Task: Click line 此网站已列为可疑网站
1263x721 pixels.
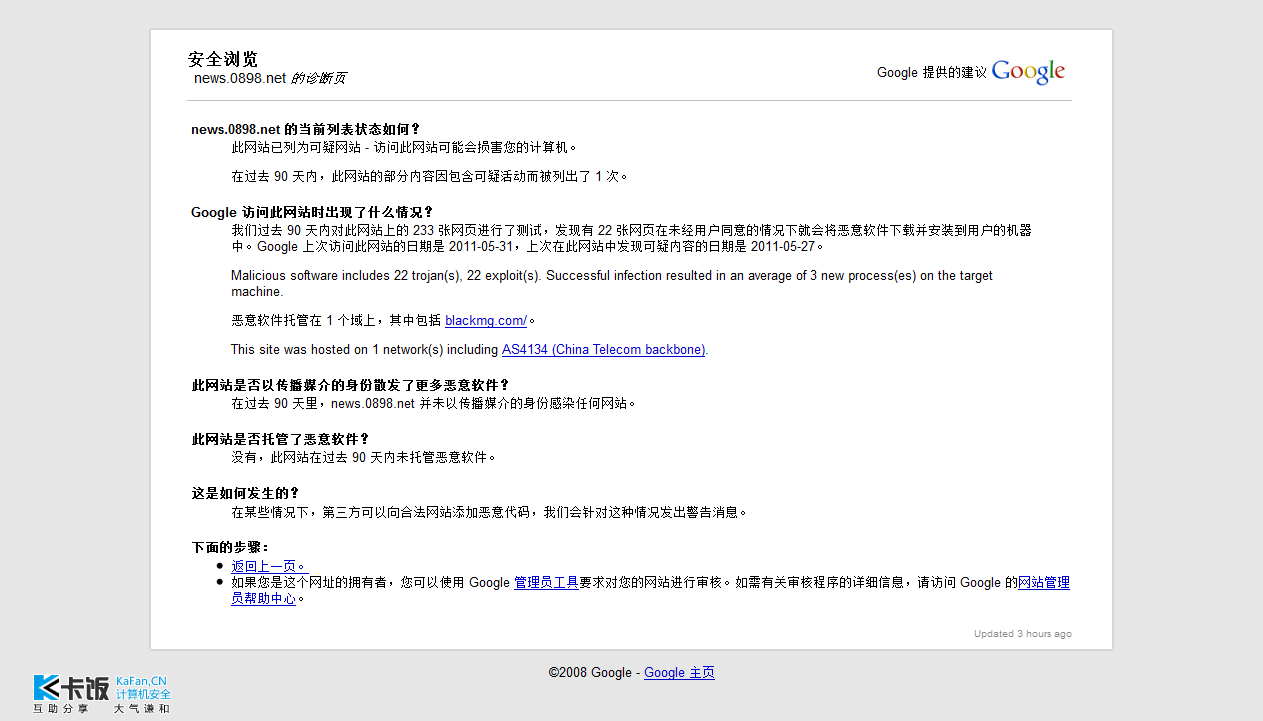Action: [405, 147]
